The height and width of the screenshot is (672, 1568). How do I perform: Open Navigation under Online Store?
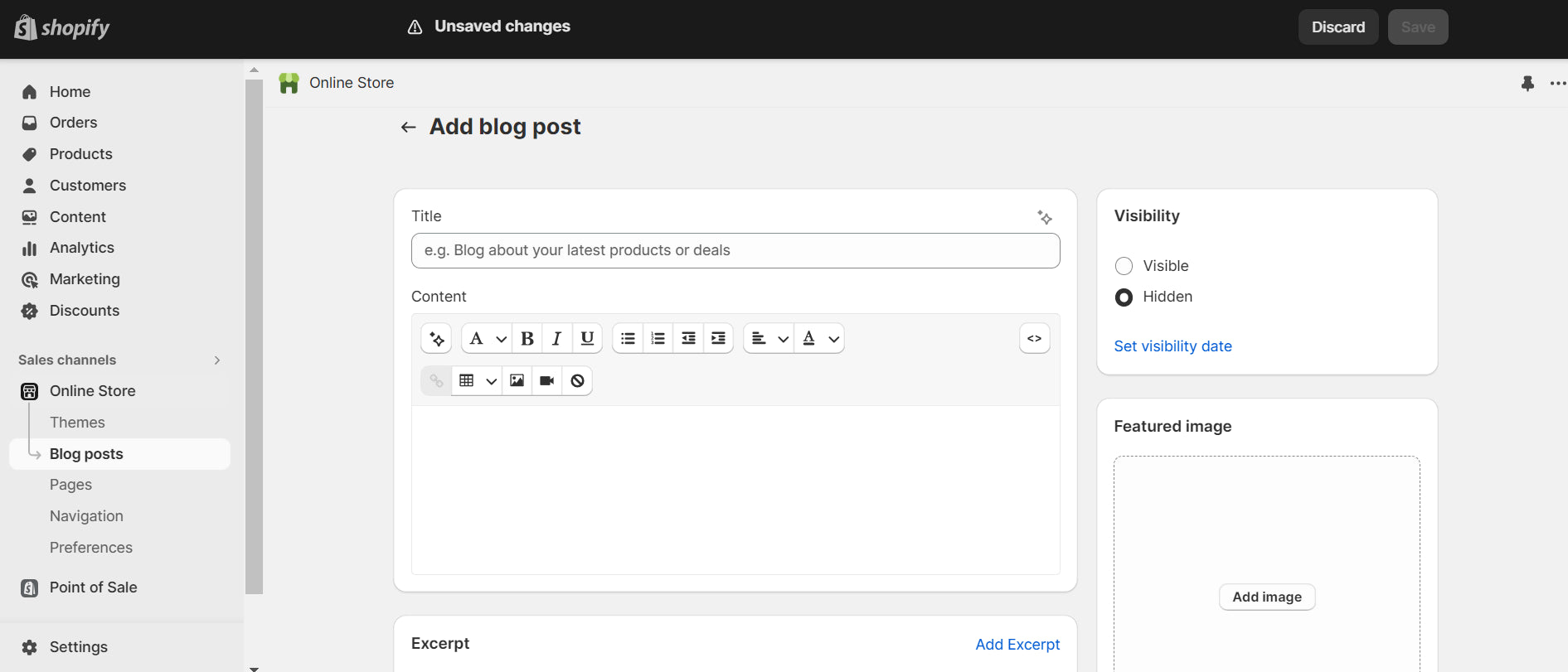86,516
